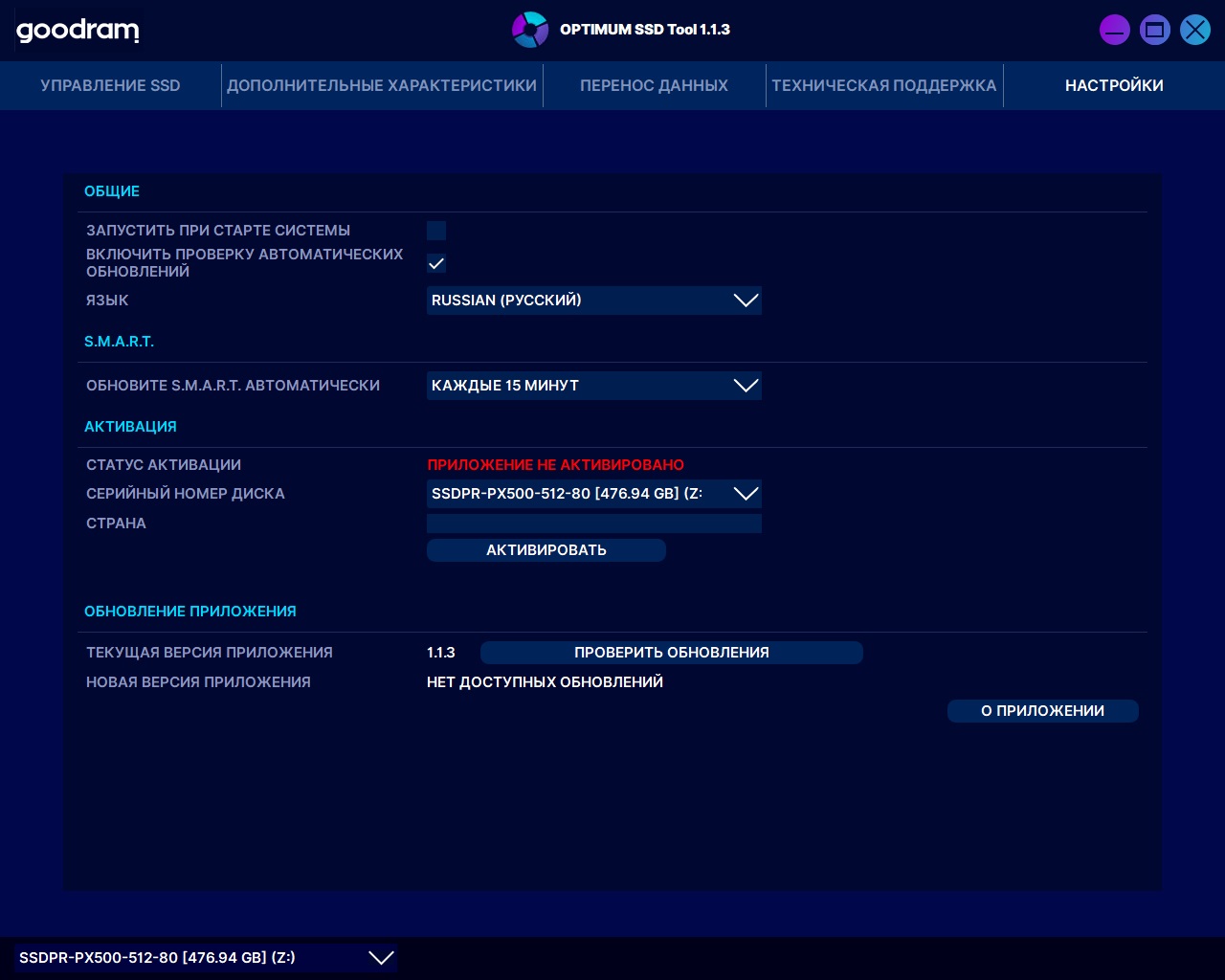
Task: Click the S.M.A.R.T. section heading
Action: (119, 342)
